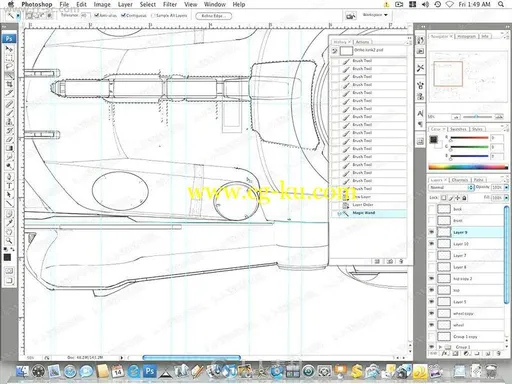This screenshot has width=512, height=384.
Task: Open the Normal blend mode dropdown
Action: pyautogui.click(x=451, y=187)
